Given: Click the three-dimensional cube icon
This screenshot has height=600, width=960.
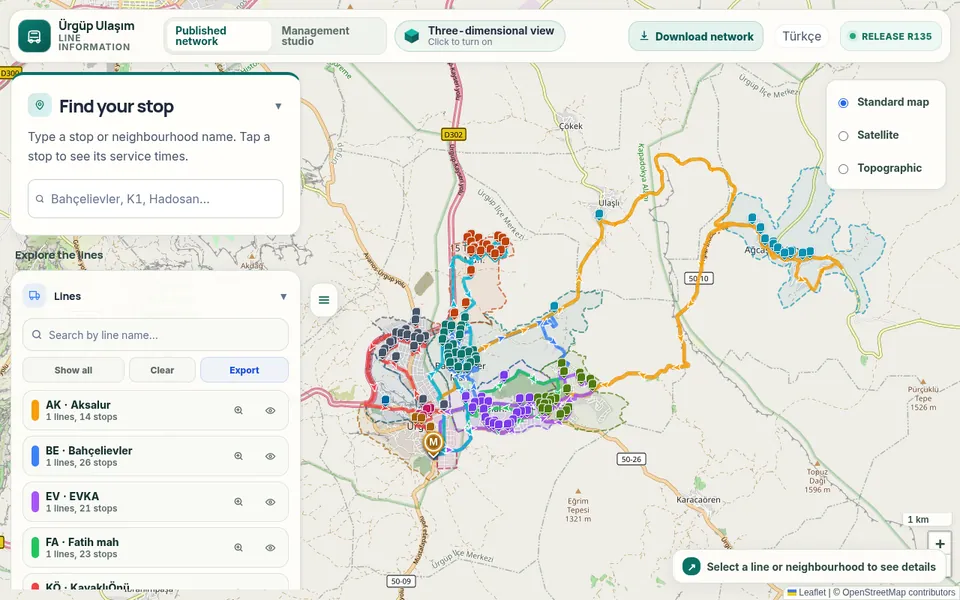Looking at the screenshot, I should [x=412, y=36].
